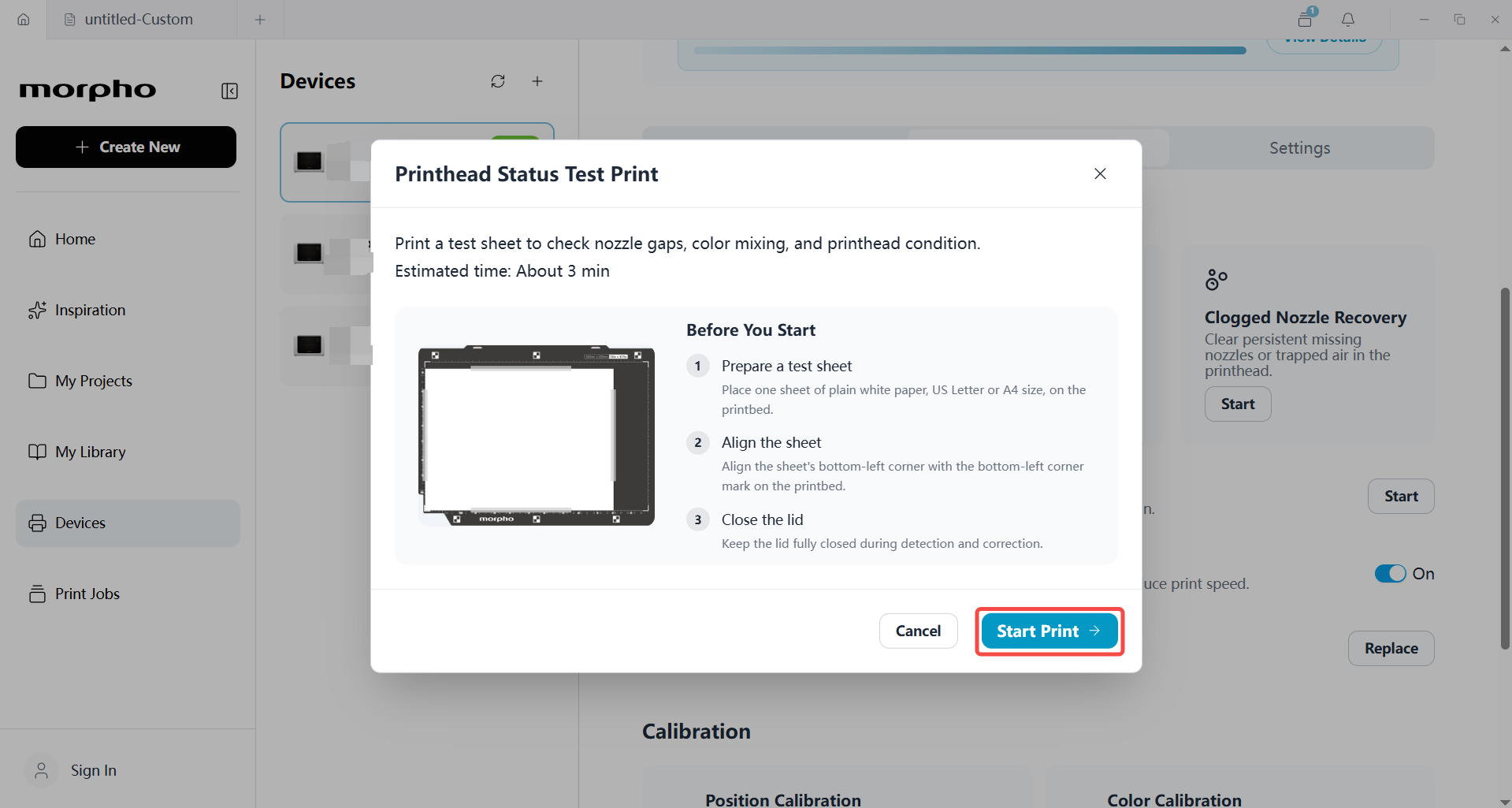The width and height of the screenshot is (1512, 808).
Task: Click the user avatar icon
Action: [x=41, y=770]
